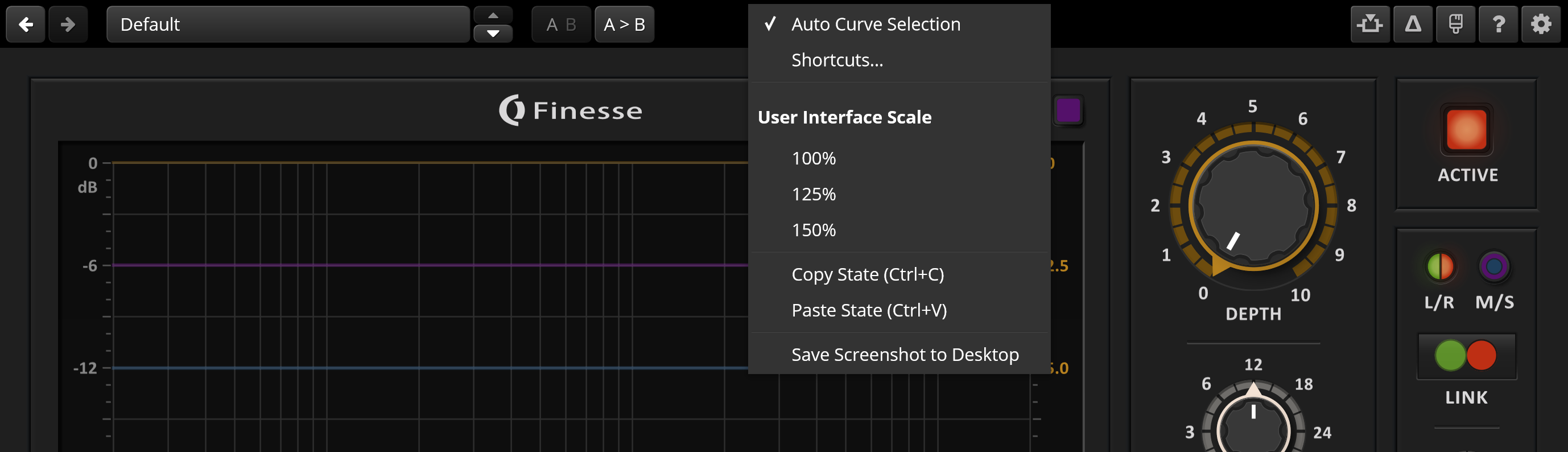Set interface scale to 125%
1568x452 pixels.
899,194
